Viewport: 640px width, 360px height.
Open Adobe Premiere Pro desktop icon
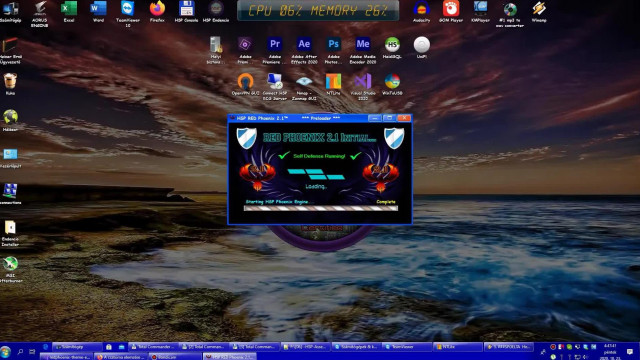tap(275, 50)
